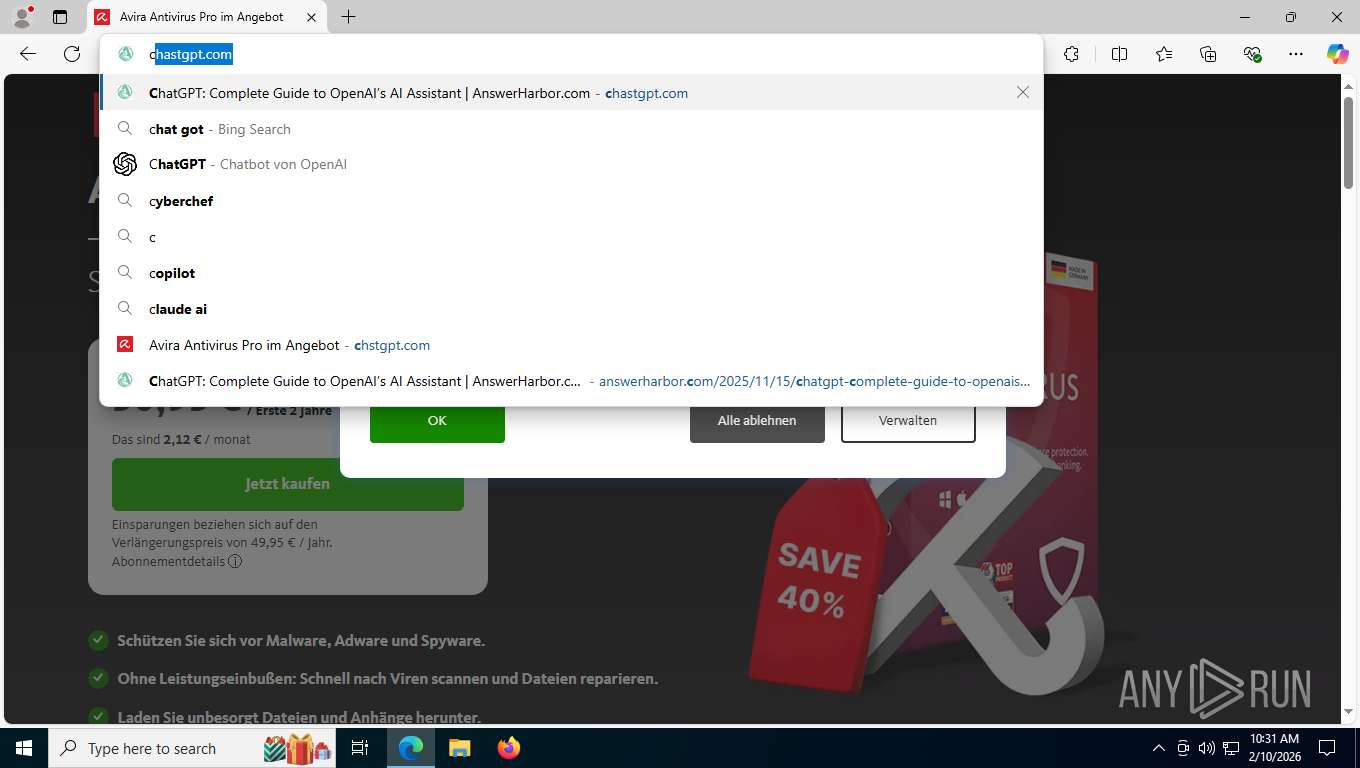
Task: Open a new tab with plus button
Action: pos(348,17)
